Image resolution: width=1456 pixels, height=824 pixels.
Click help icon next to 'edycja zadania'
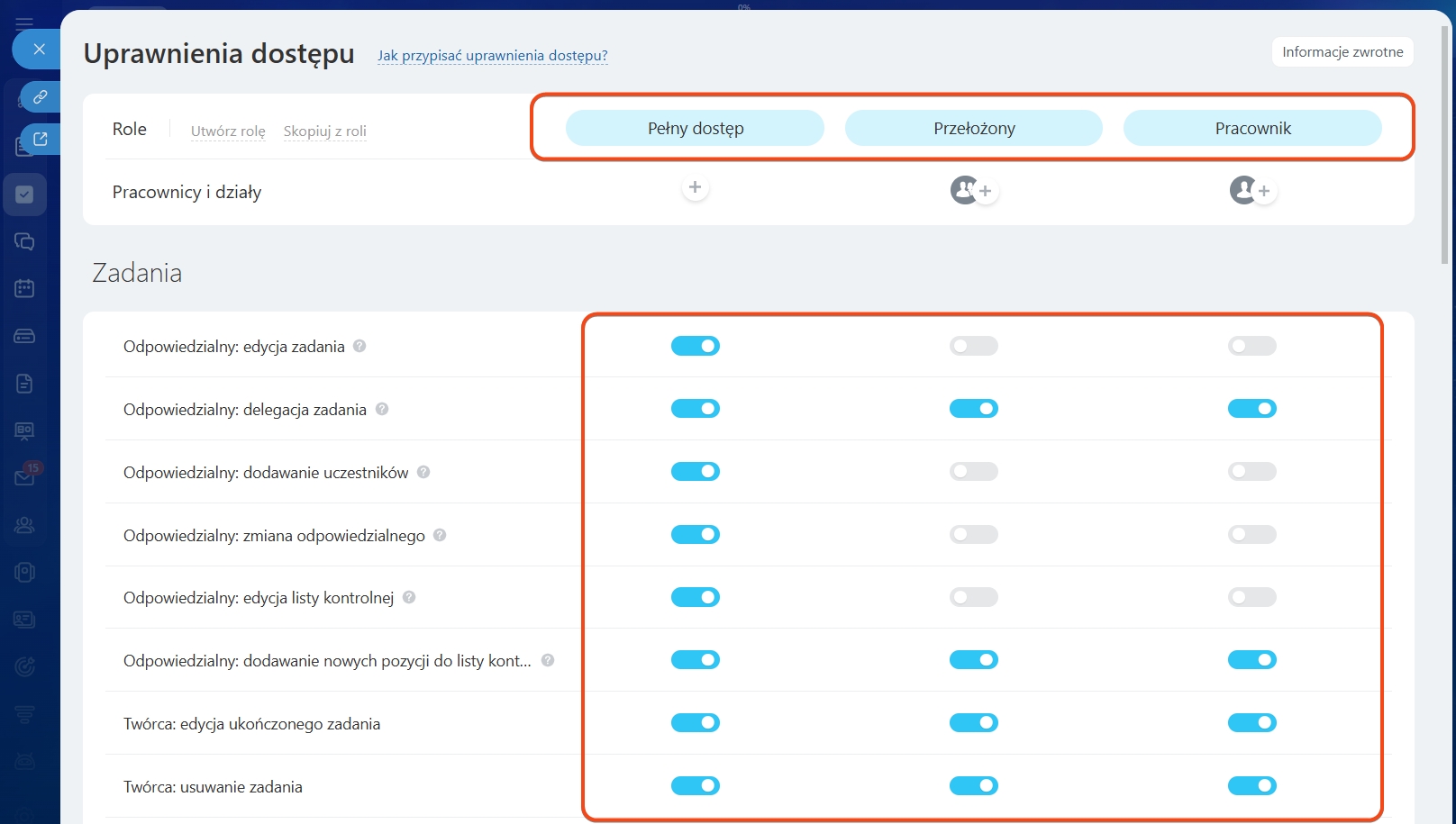(x=359, y=346)
